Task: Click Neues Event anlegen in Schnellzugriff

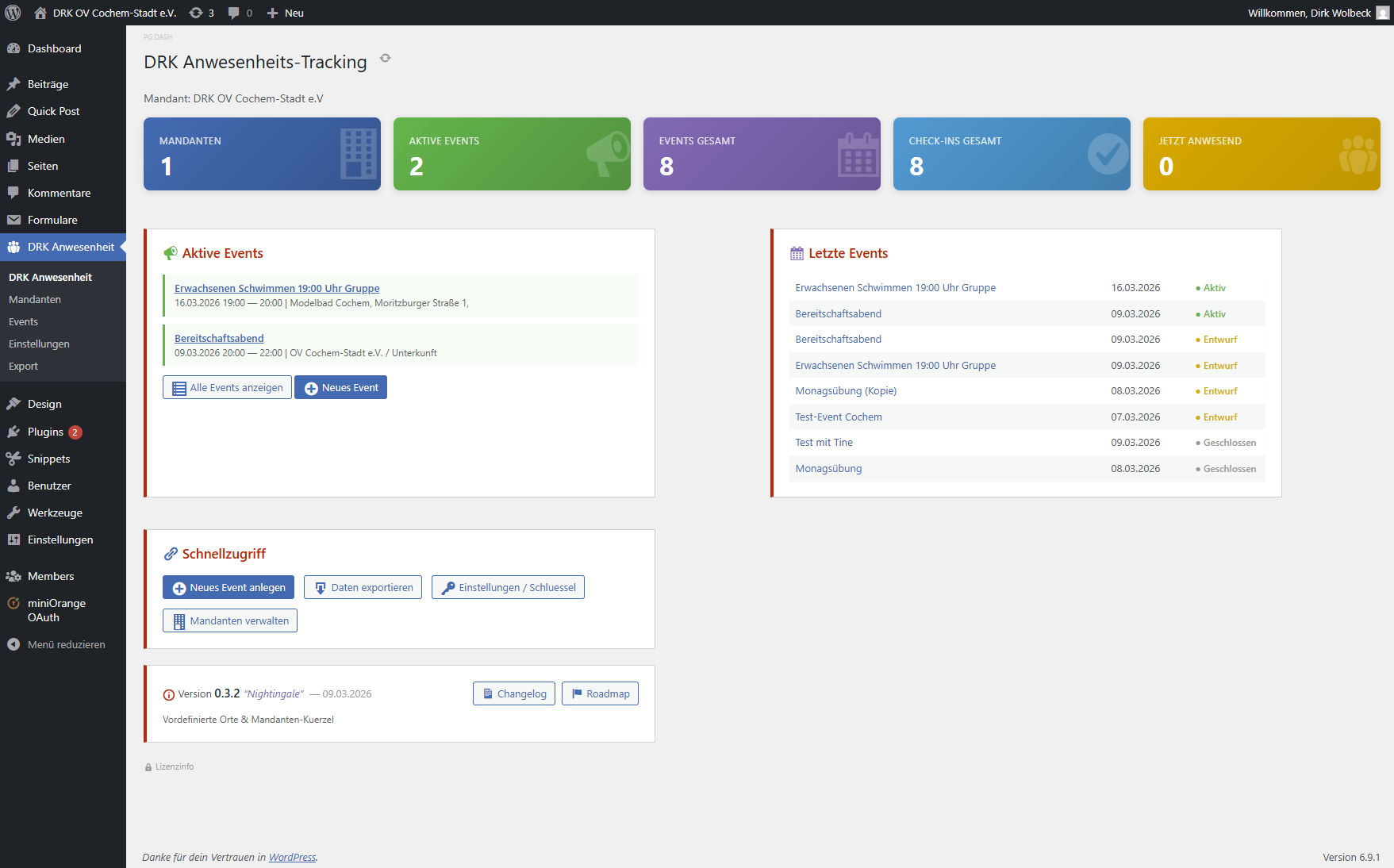Action: click(228, 587)
